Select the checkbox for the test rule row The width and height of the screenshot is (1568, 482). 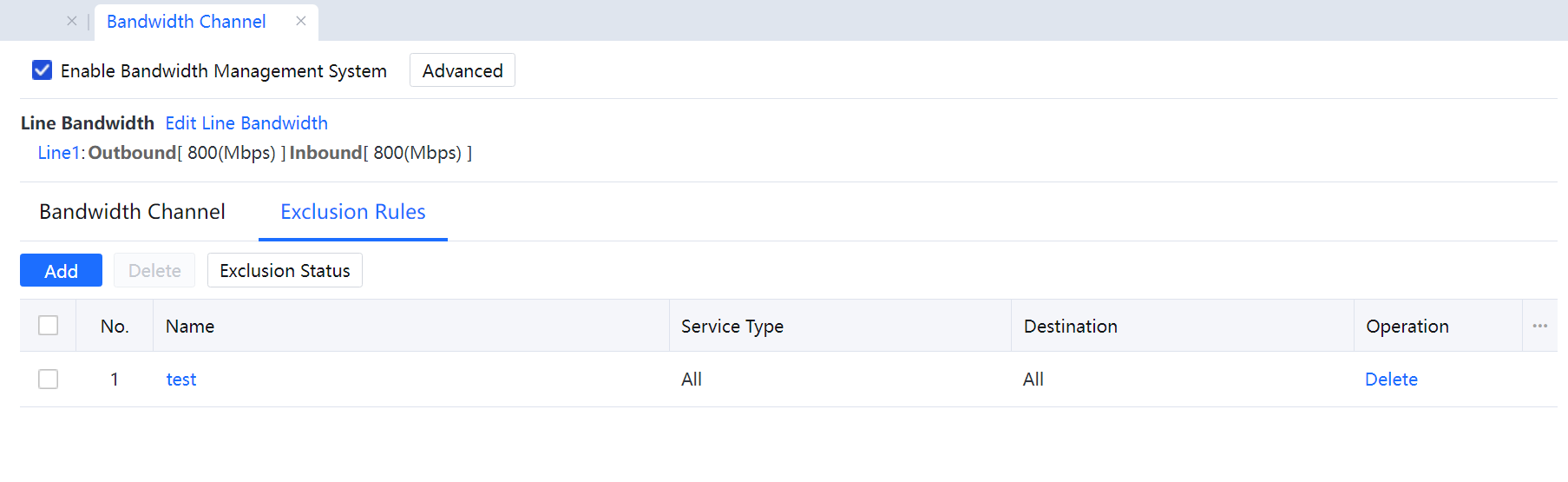(49, 380)
